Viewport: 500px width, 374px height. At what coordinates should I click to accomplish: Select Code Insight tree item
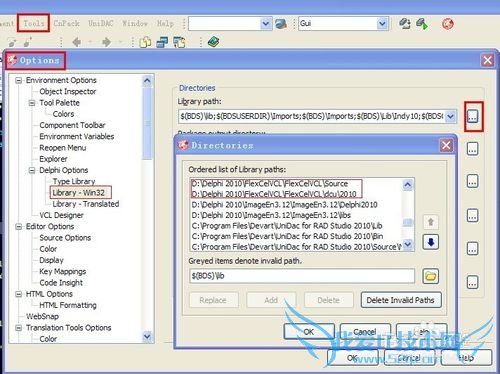pos(61,283)
